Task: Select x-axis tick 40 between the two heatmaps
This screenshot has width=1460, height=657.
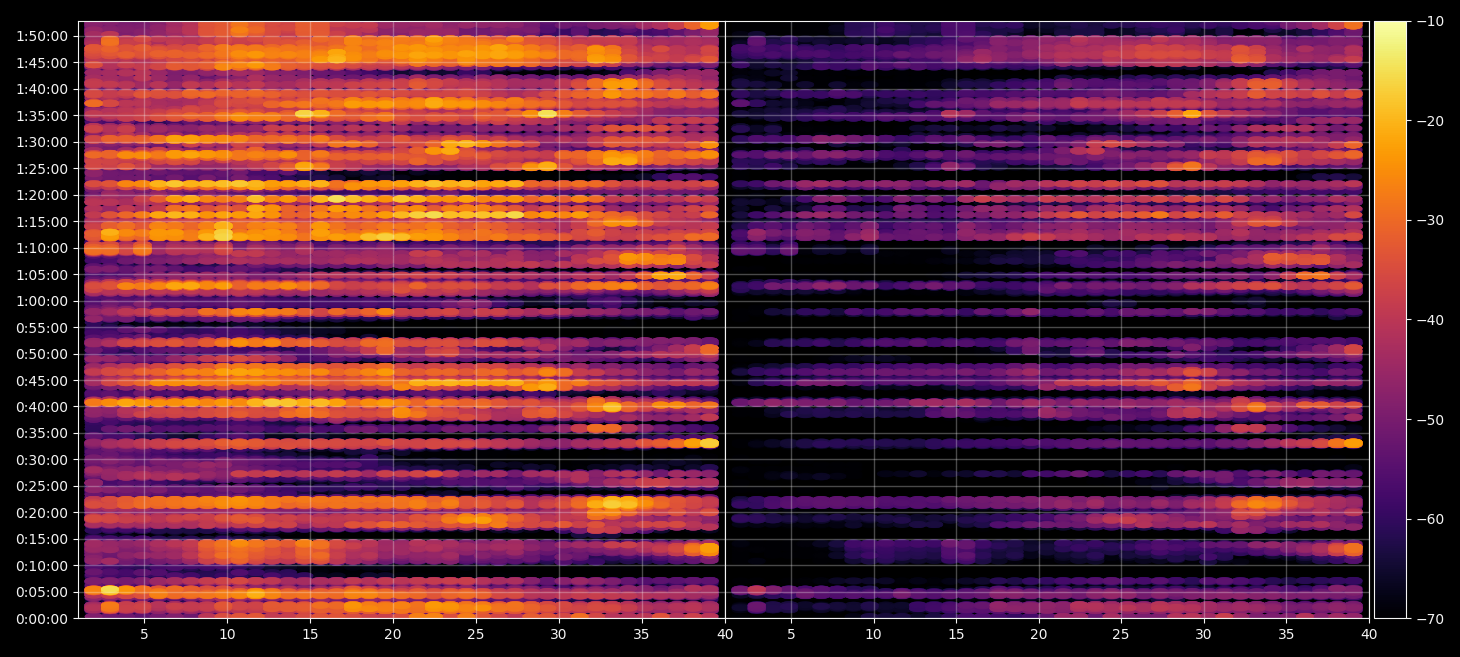Action: tap(725, 634)
